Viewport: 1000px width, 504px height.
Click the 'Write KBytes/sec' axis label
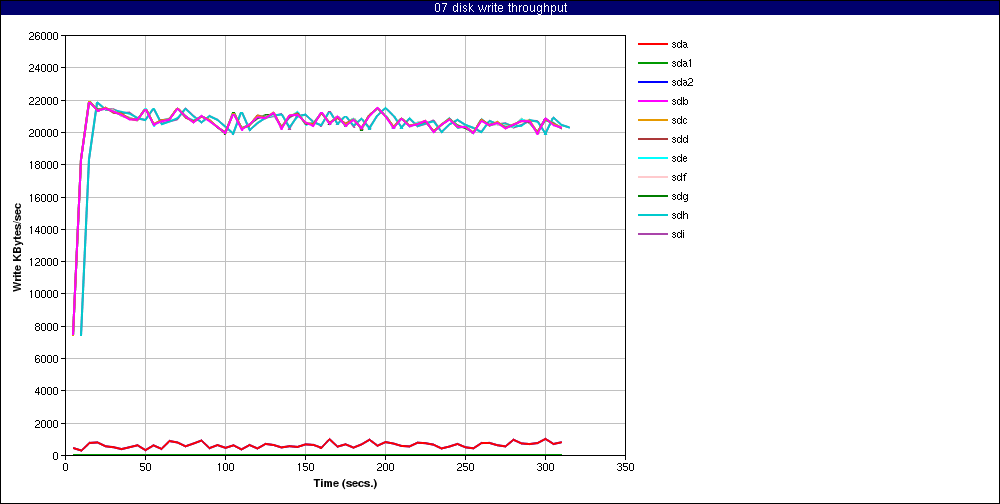click(x=18, y=246)
